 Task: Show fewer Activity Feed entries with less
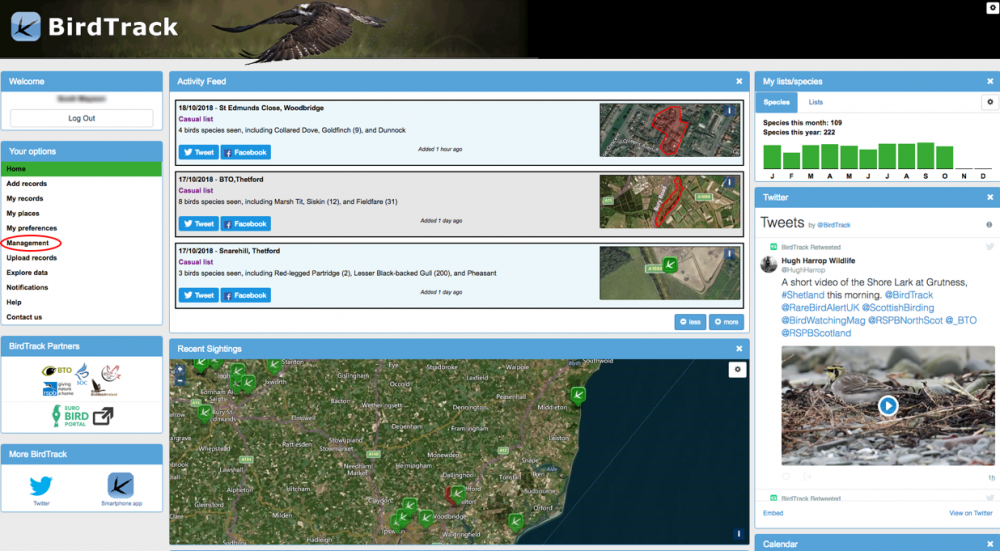[690, 322]
